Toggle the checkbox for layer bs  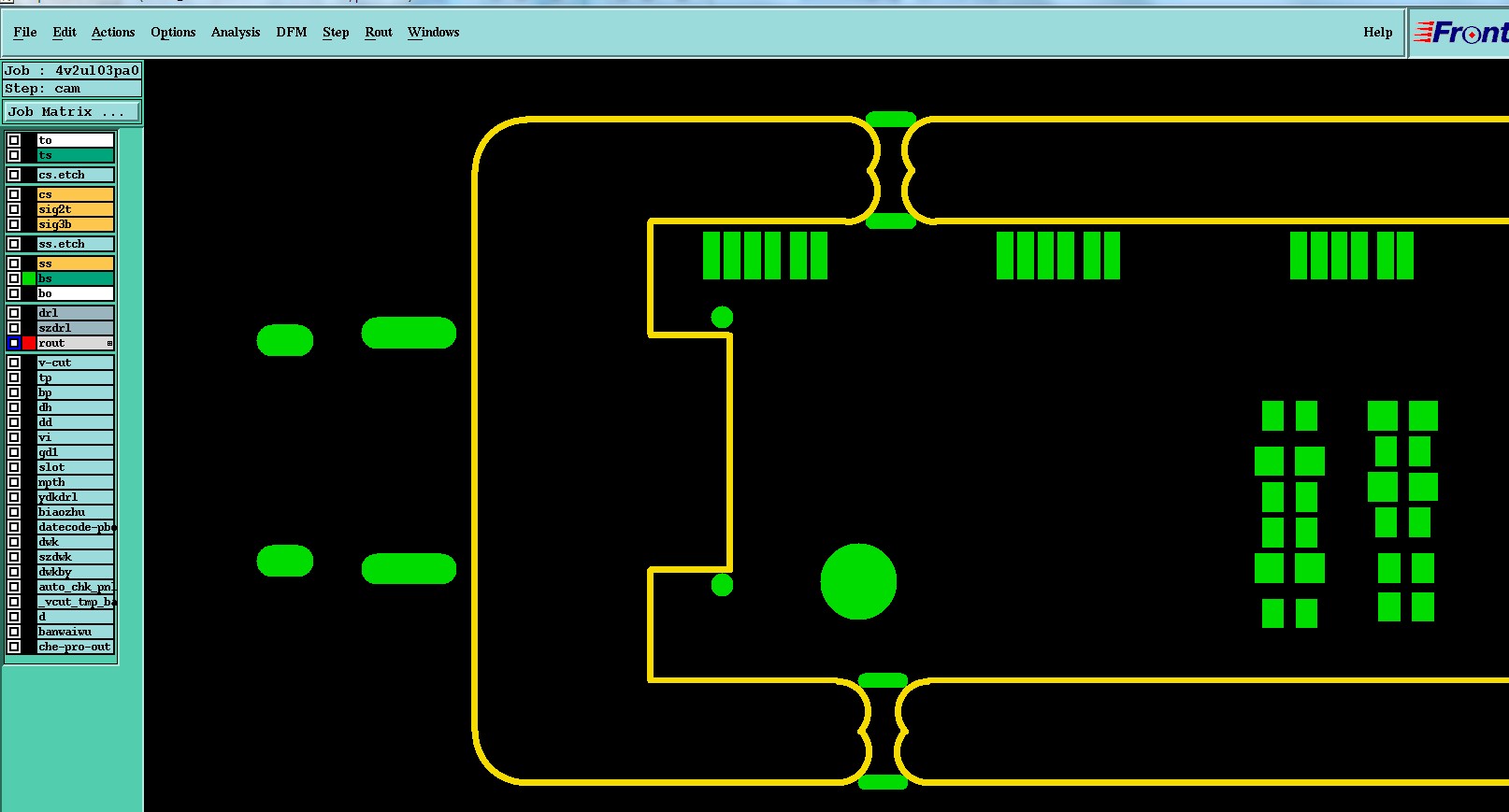click(x=14, y=278)
